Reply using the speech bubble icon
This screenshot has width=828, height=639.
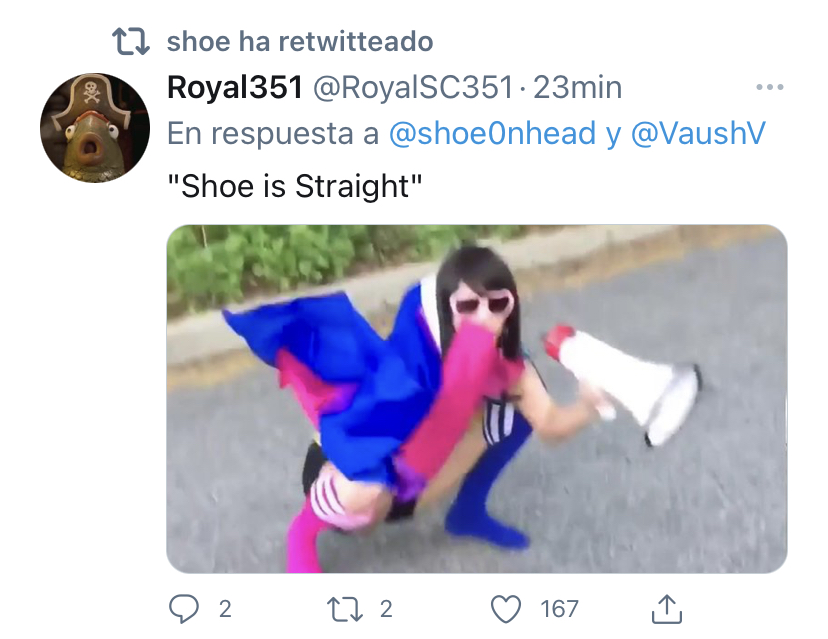coord(184,609)
